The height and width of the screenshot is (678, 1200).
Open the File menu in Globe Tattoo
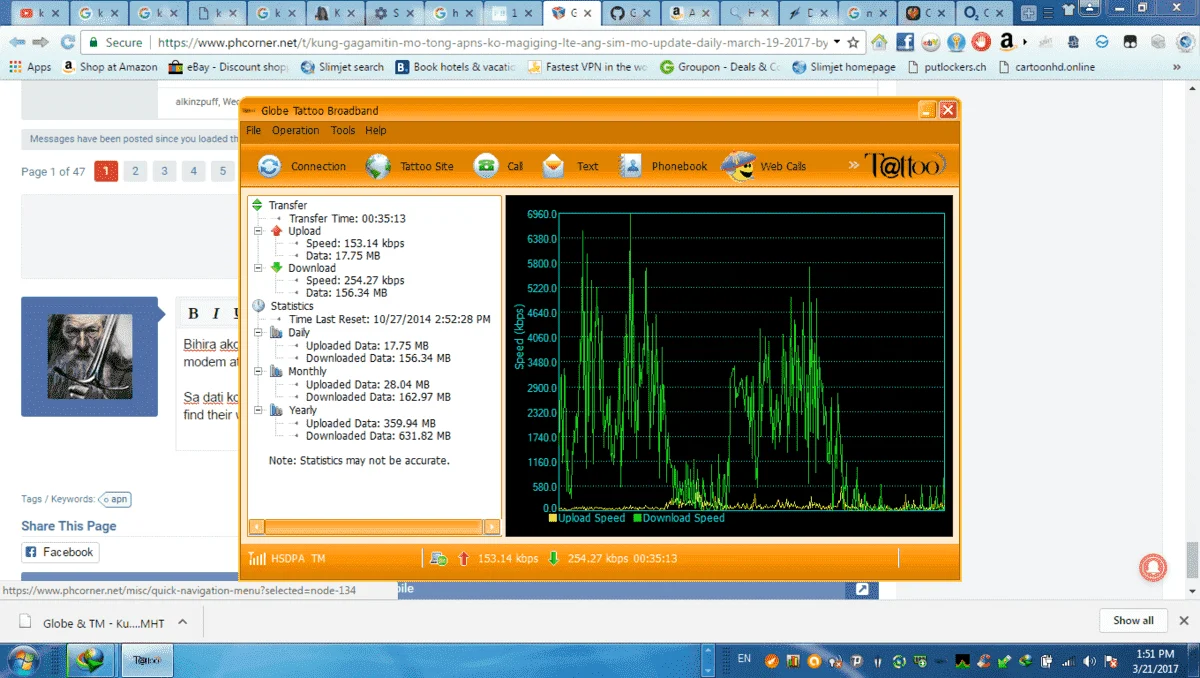[x=253, y=130]
